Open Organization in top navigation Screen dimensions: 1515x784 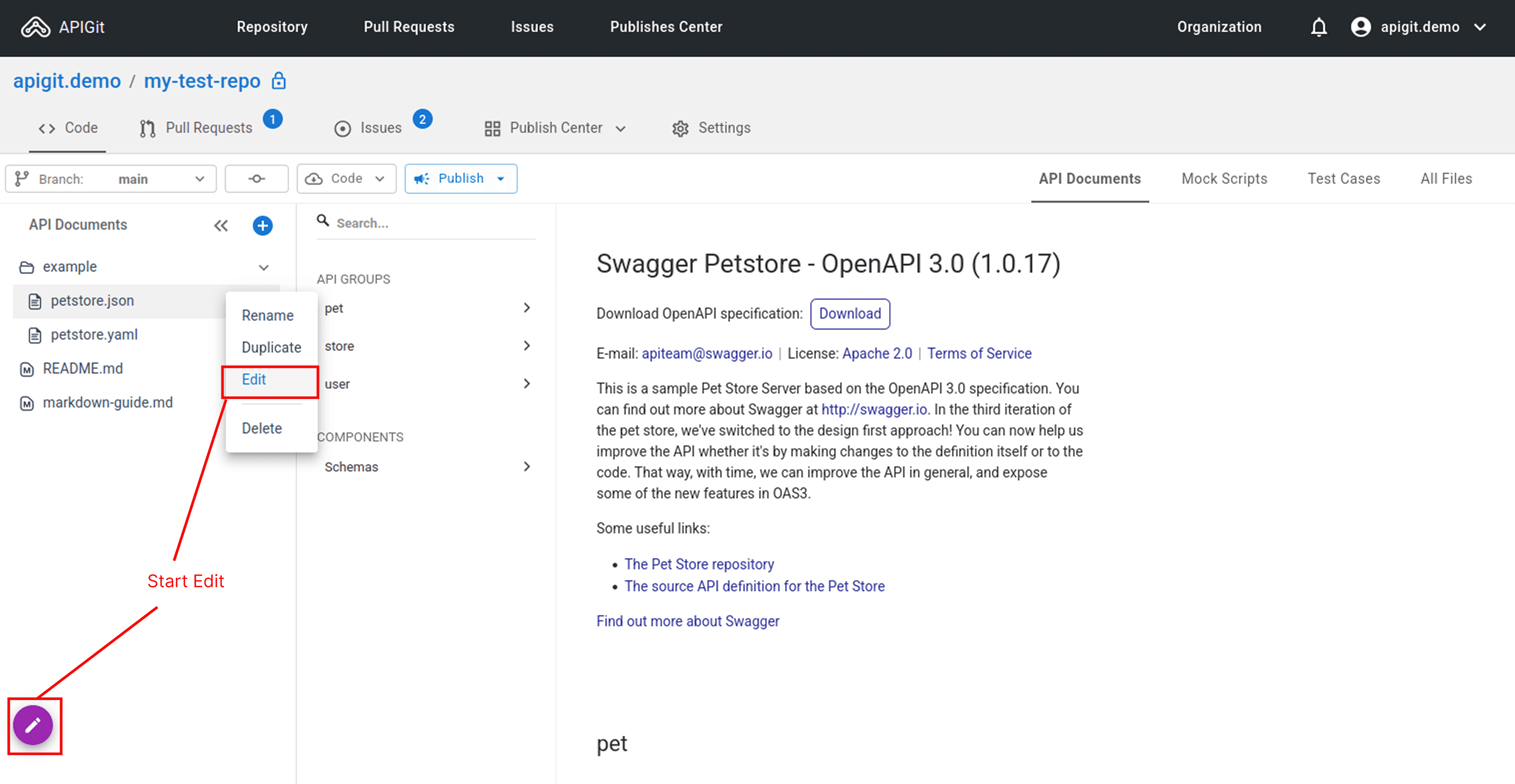point(1219,27)
